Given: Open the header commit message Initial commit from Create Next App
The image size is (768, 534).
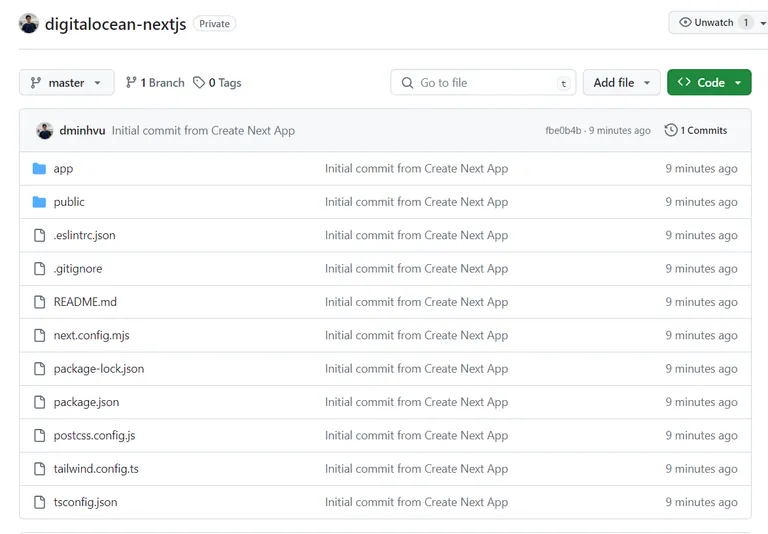Looking at the screenshot, I should click(x=203, y=130).
